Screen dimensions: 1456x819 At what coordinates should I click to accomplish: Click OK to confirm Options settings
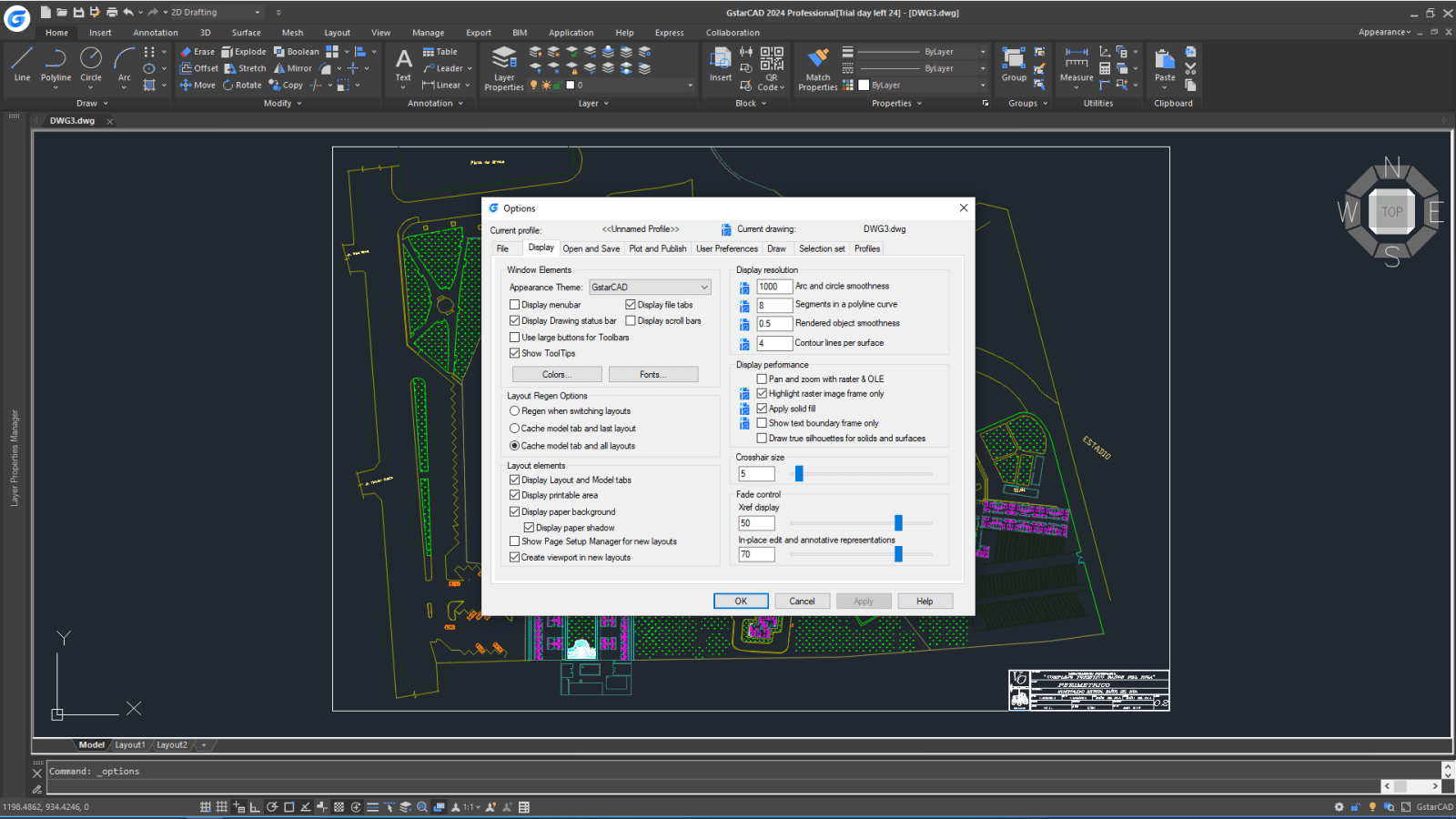pyautogui.click(x=740, y=601)
